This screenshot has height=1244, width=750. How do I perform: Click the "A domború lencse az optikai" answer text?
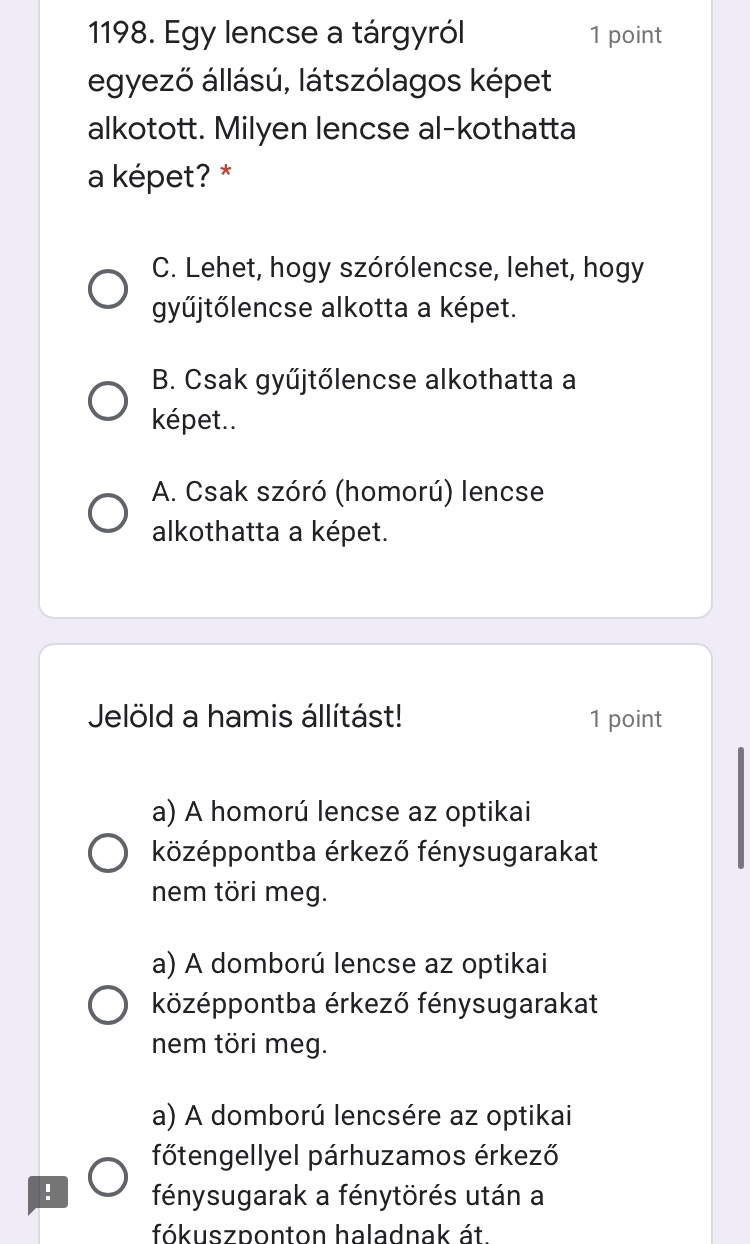(350, 964)
